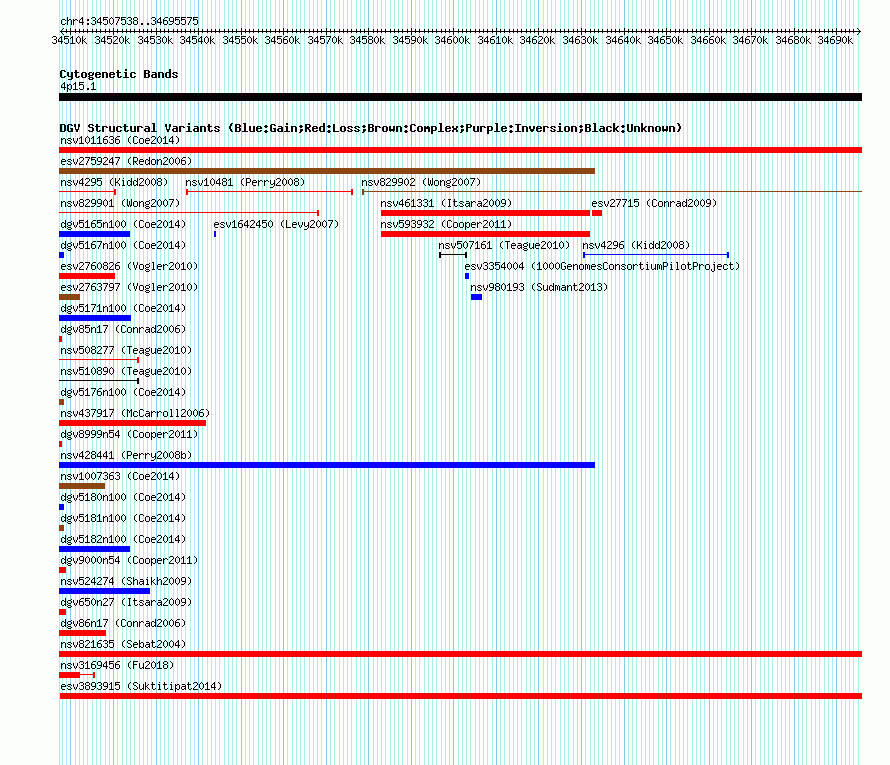Click the red bar of esv3893915

pyautogui.click(x=460, y=696)
